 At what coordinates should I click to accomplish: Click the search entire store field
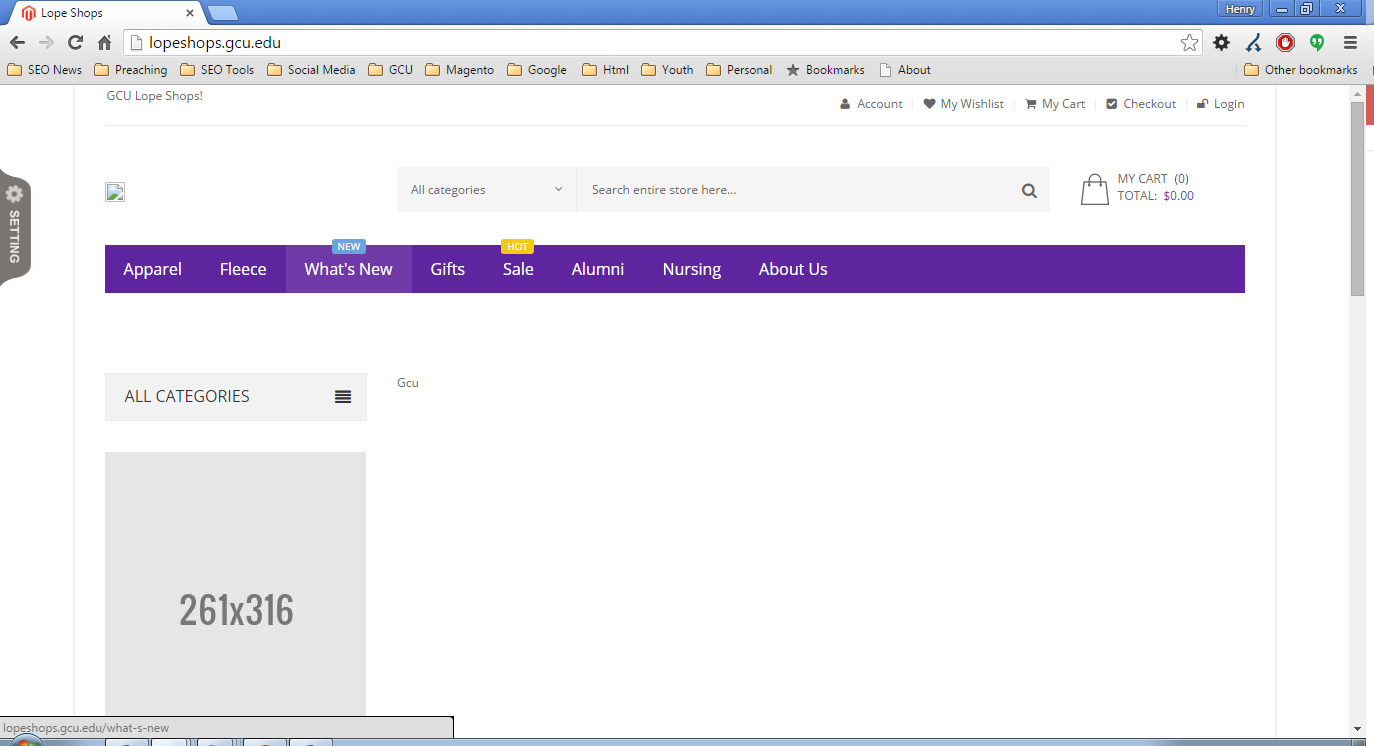[x=795, y=190]
